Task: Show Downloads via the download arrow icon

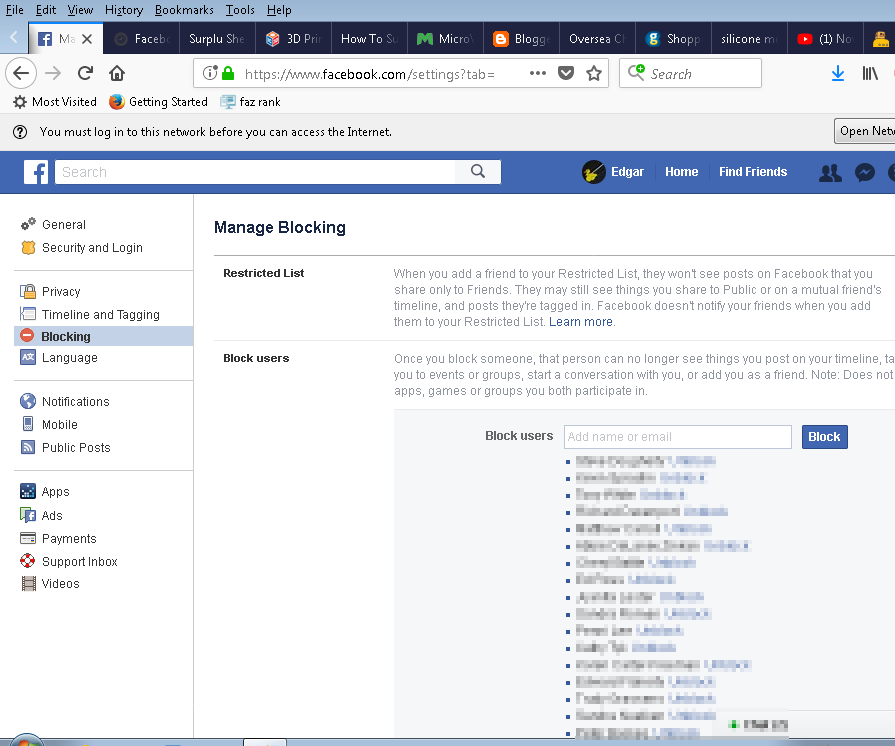Action: (838, 73)
